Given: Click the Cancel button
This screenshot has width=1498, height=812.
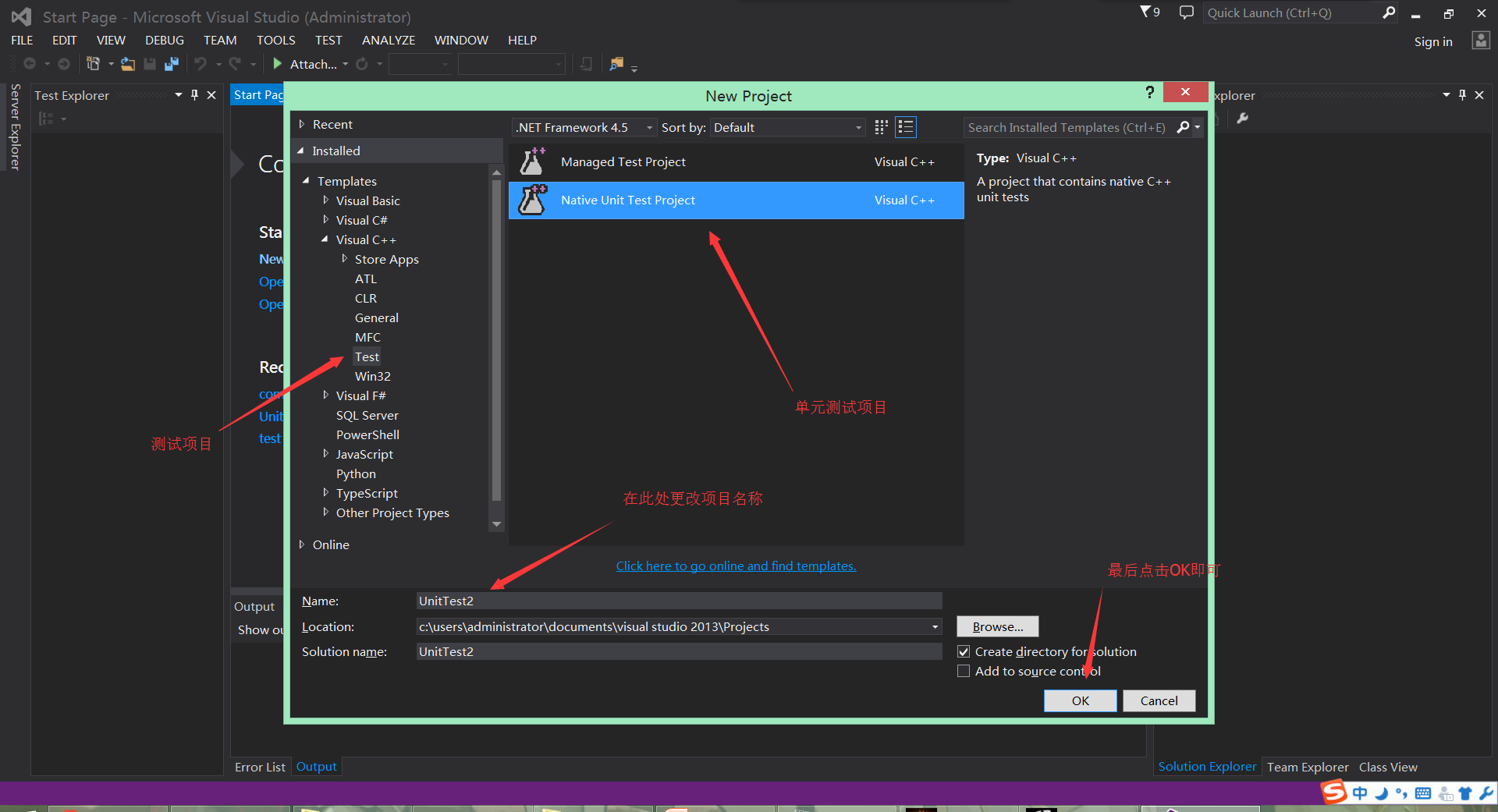Looking at the screenshot, I should point(1159,700).
